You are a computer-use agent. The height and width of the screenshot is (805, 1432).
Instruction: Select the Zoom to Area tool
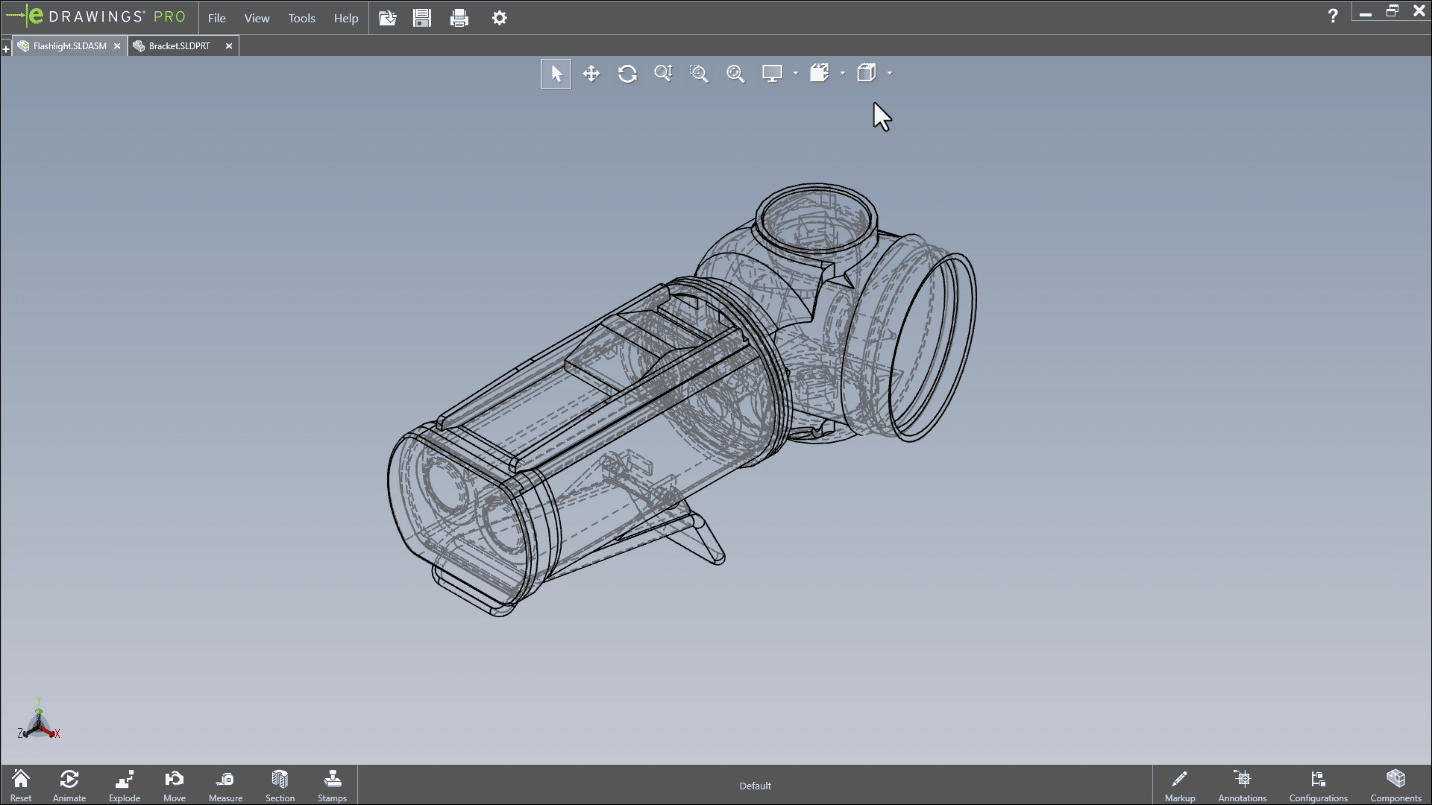pyautogui.click(x=699, y=72)
